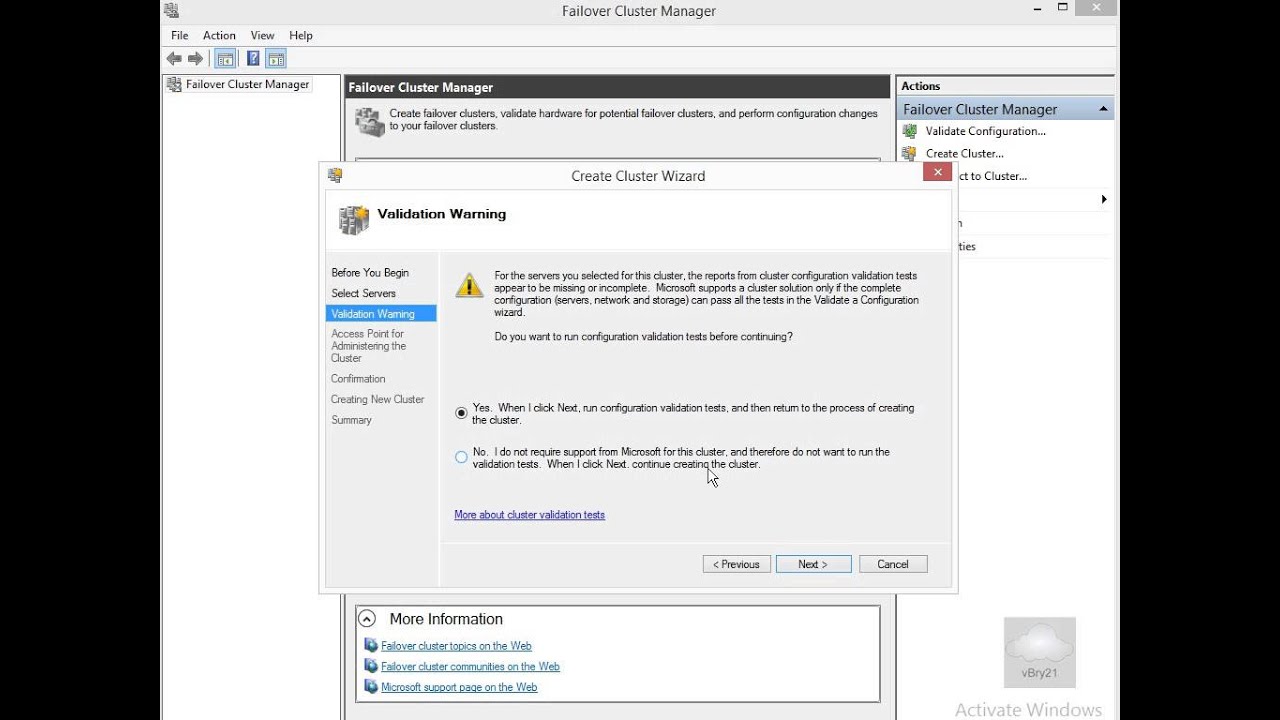Click icon beside Failover cluster topics link
Viewport: 1280px width, 720px height.
tap(371, 646)
